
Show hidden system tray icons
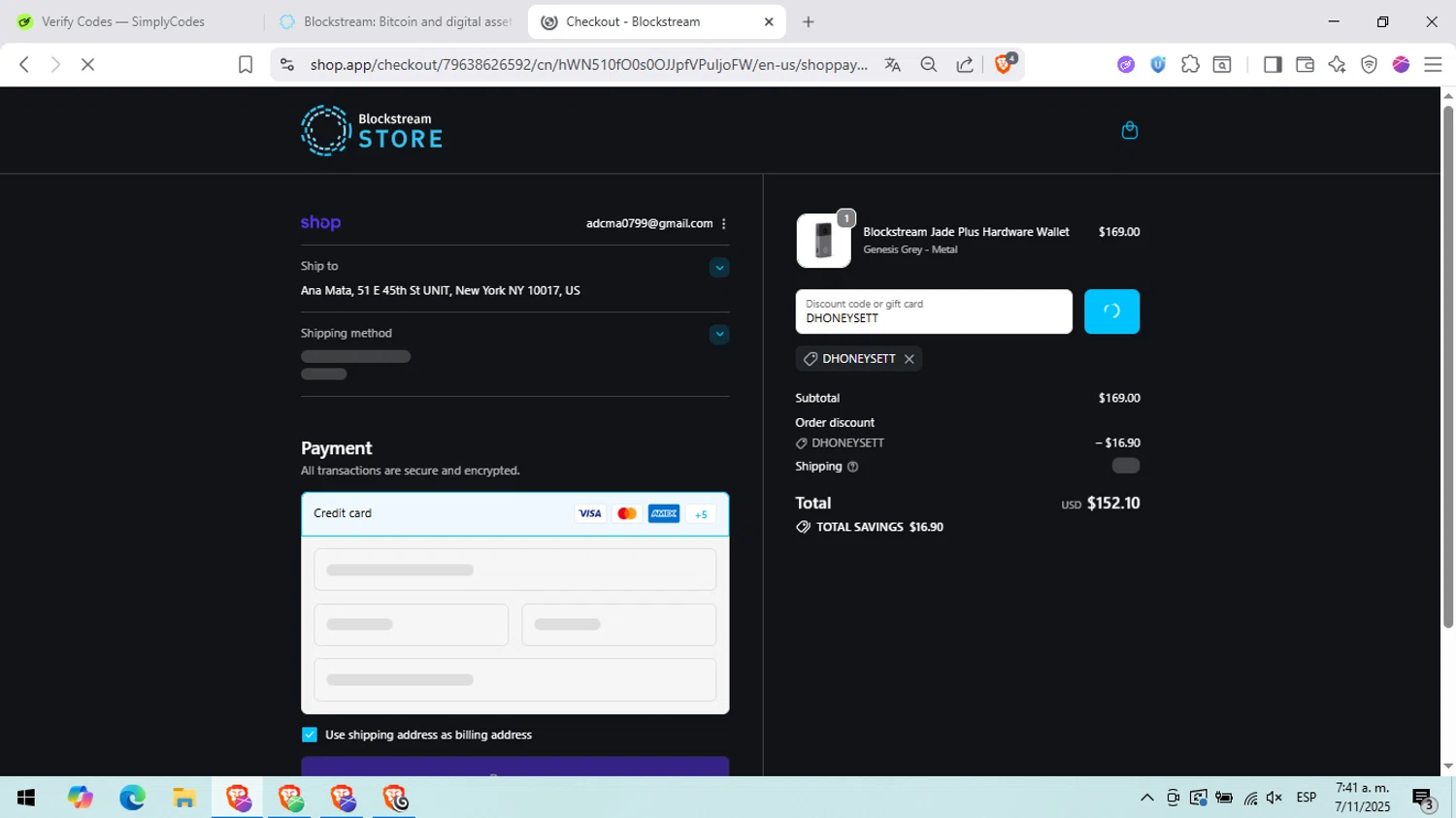[x=1146, y=798]
